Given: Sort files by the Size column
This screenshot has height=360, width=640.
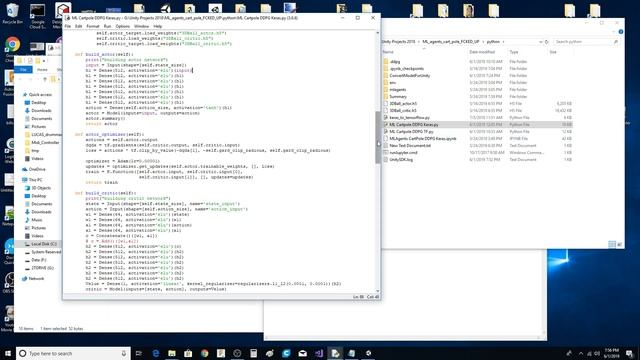Looking at the screenshot, I should 553,52.
